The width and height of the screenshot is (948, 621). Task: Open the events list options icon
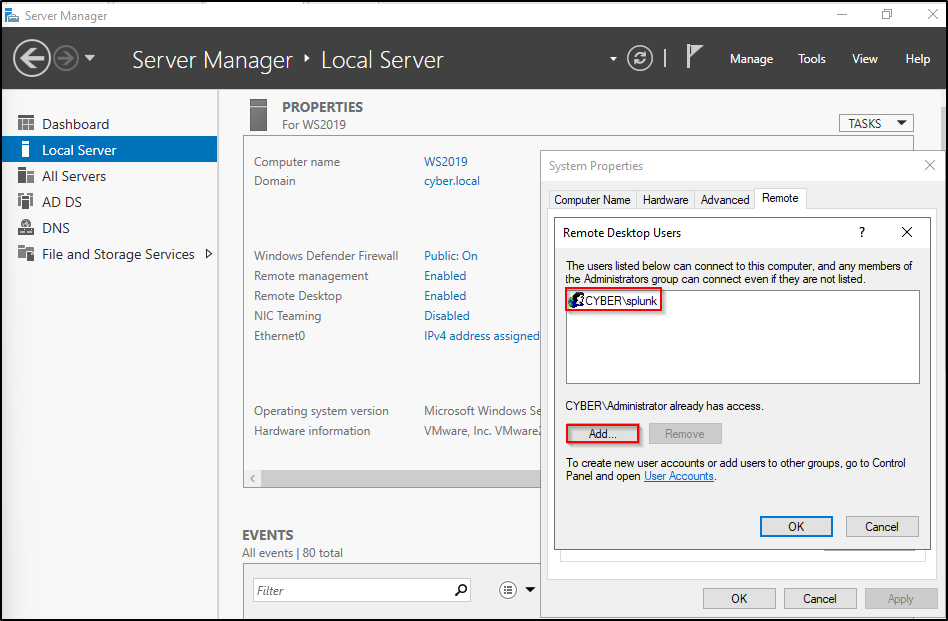pyautogui.click(x=508, y=590)
